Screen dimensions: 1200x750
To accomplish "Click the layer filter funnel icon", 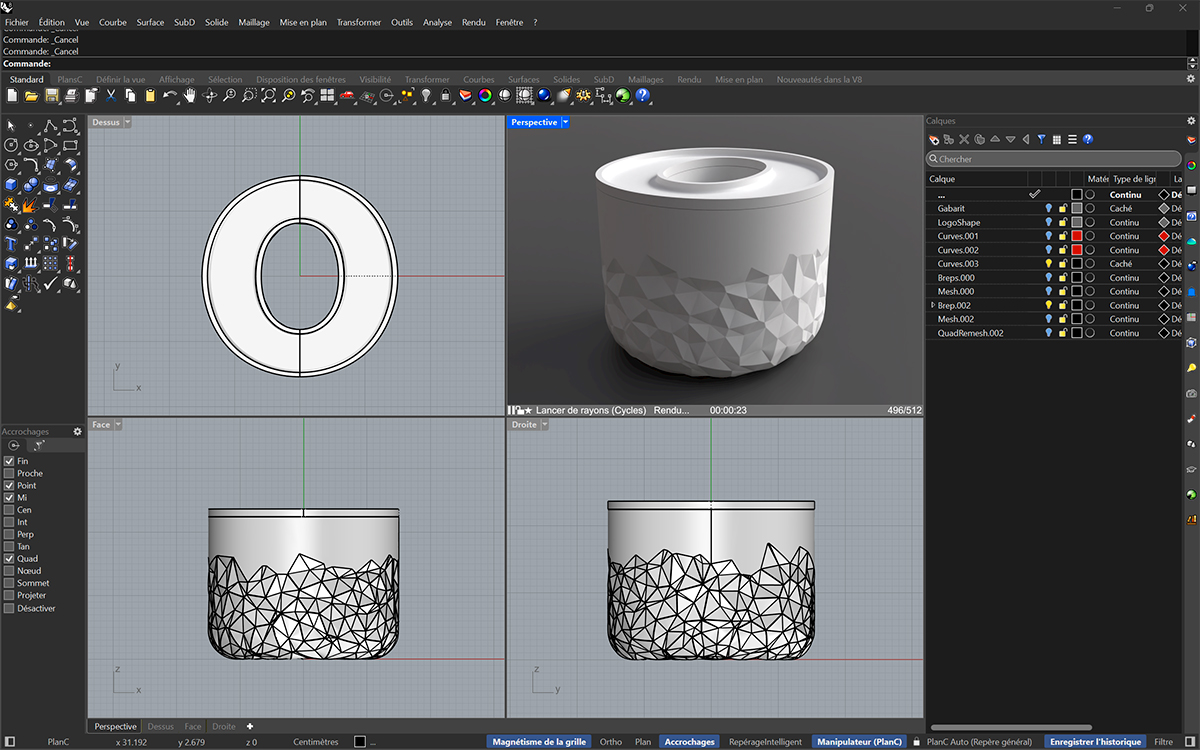I will coord(1041,139).
